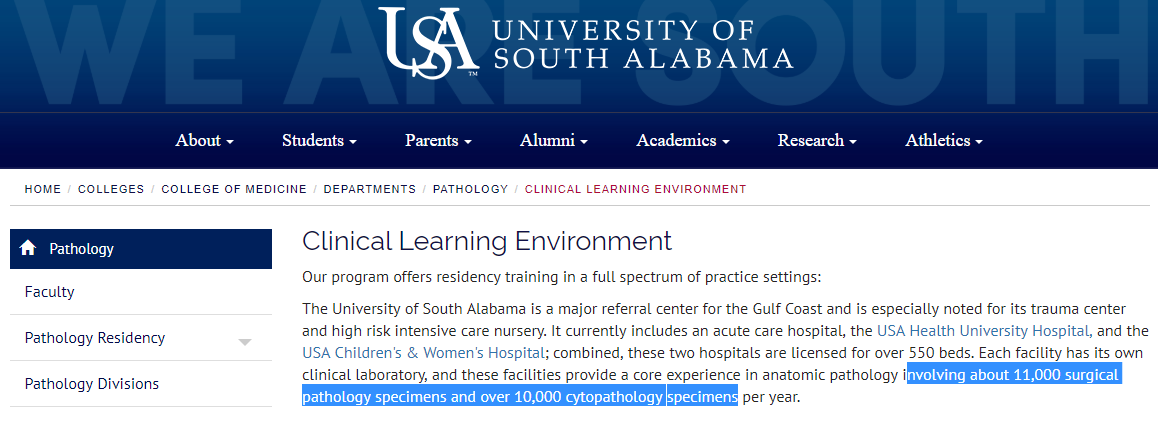Expand the Parents navigation menu

click(x=438, y=141)
